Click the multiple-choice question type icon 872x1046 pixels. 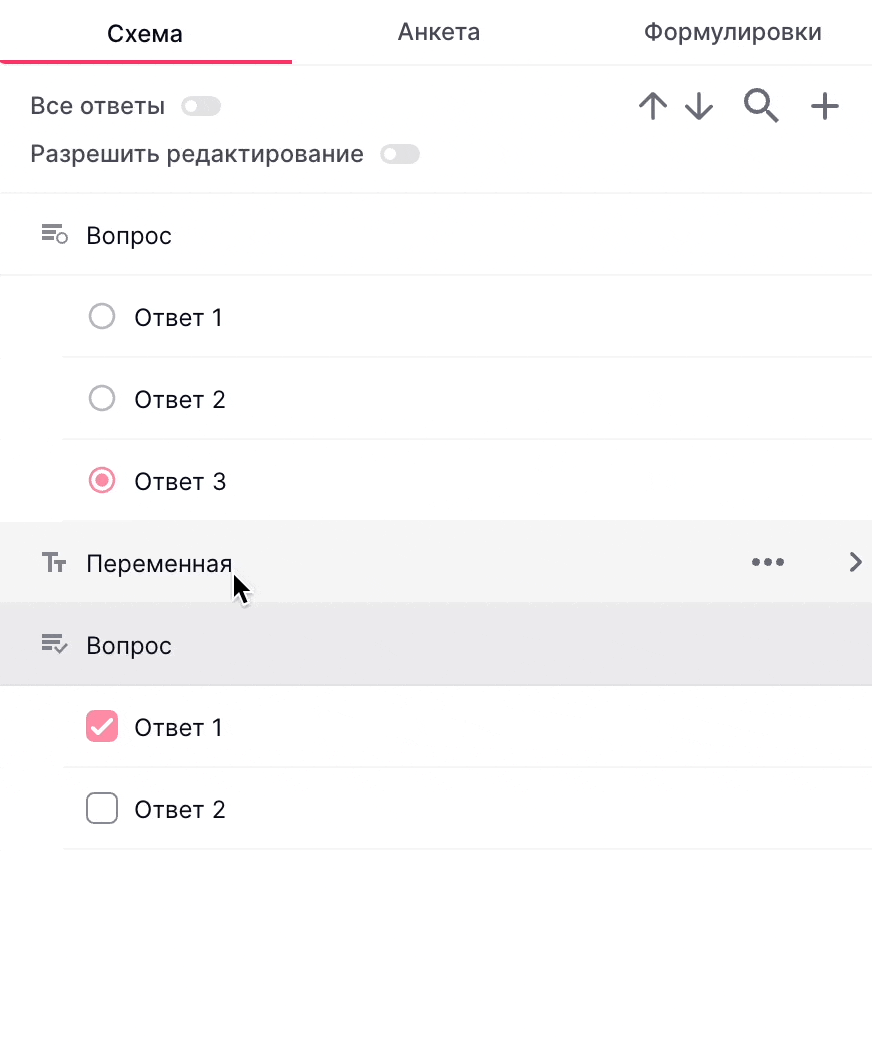54,645
